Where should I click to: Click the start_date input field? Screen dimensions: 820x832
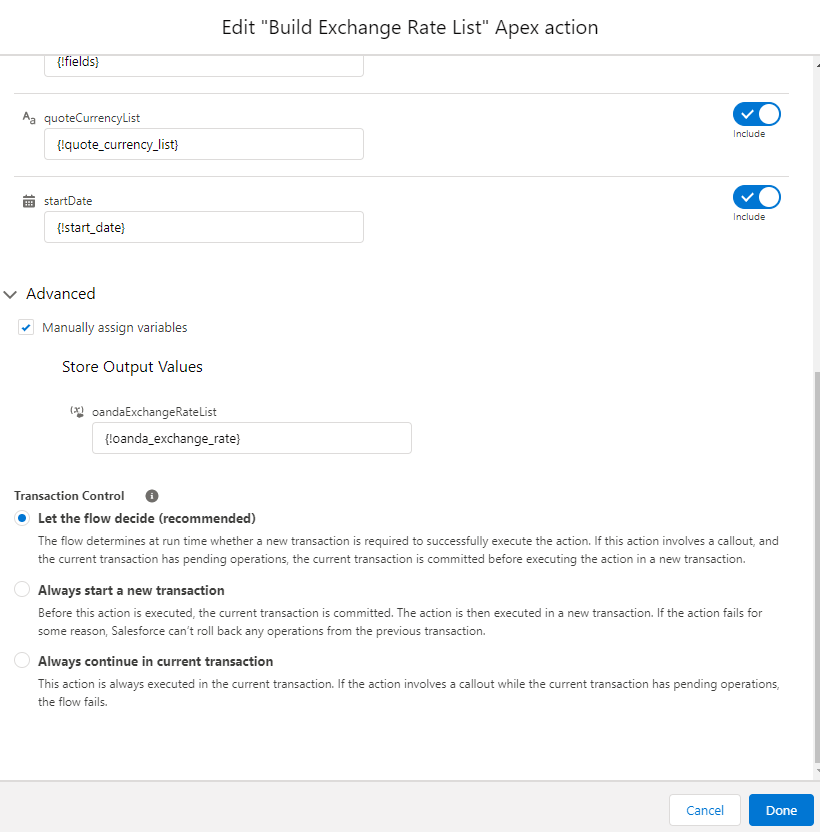click(x=204, y=227)
